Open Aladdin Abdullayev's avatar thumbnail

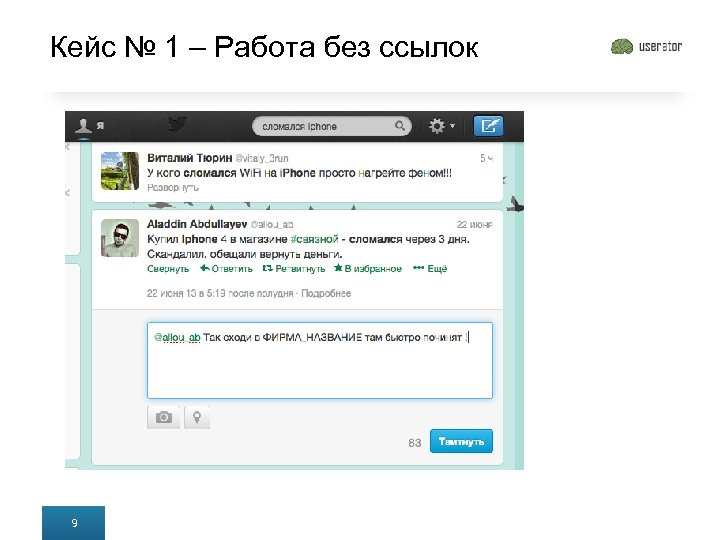120,237
